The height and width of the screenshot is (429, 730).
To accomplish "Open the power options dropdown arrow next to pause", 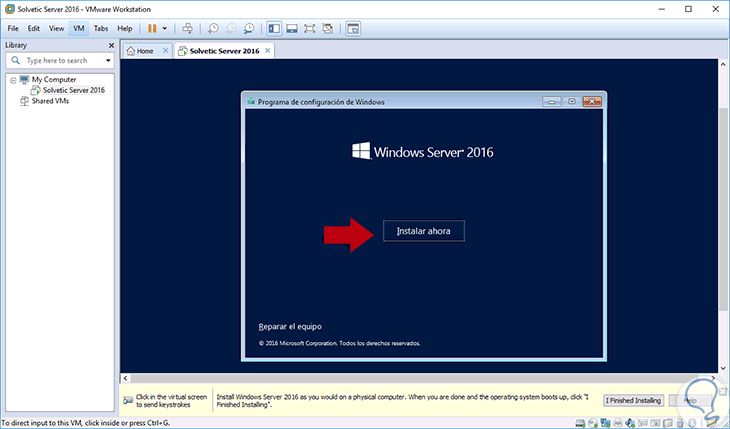I will (164, 28).
